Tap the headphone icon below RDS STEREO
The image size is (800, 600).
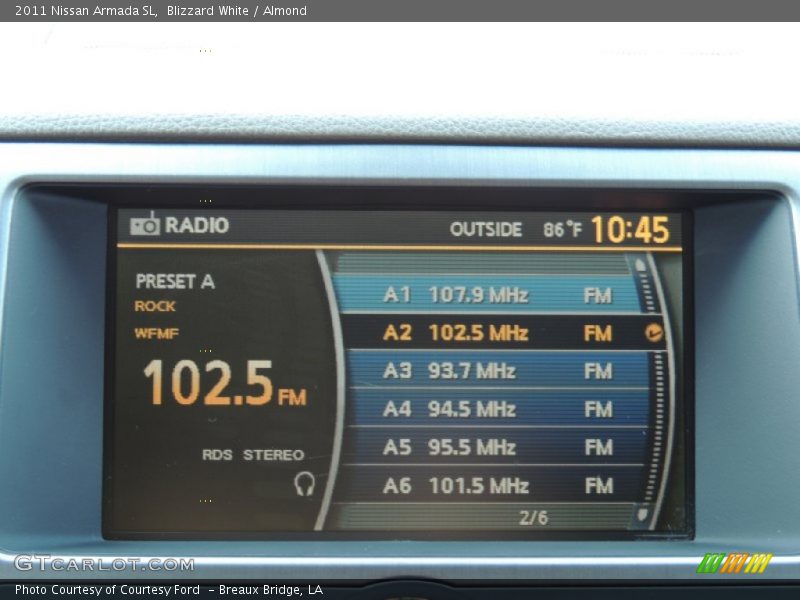305,485
